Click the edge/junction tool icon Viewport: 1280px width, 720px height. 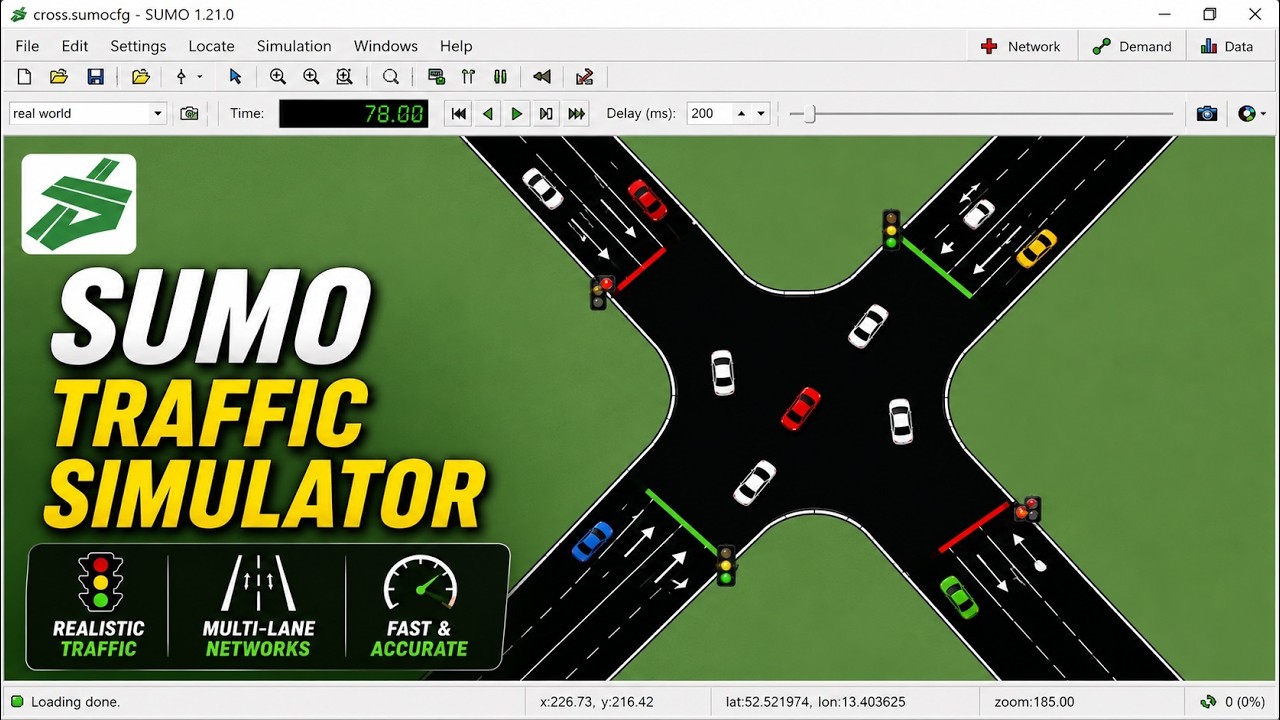click(181, 76)
